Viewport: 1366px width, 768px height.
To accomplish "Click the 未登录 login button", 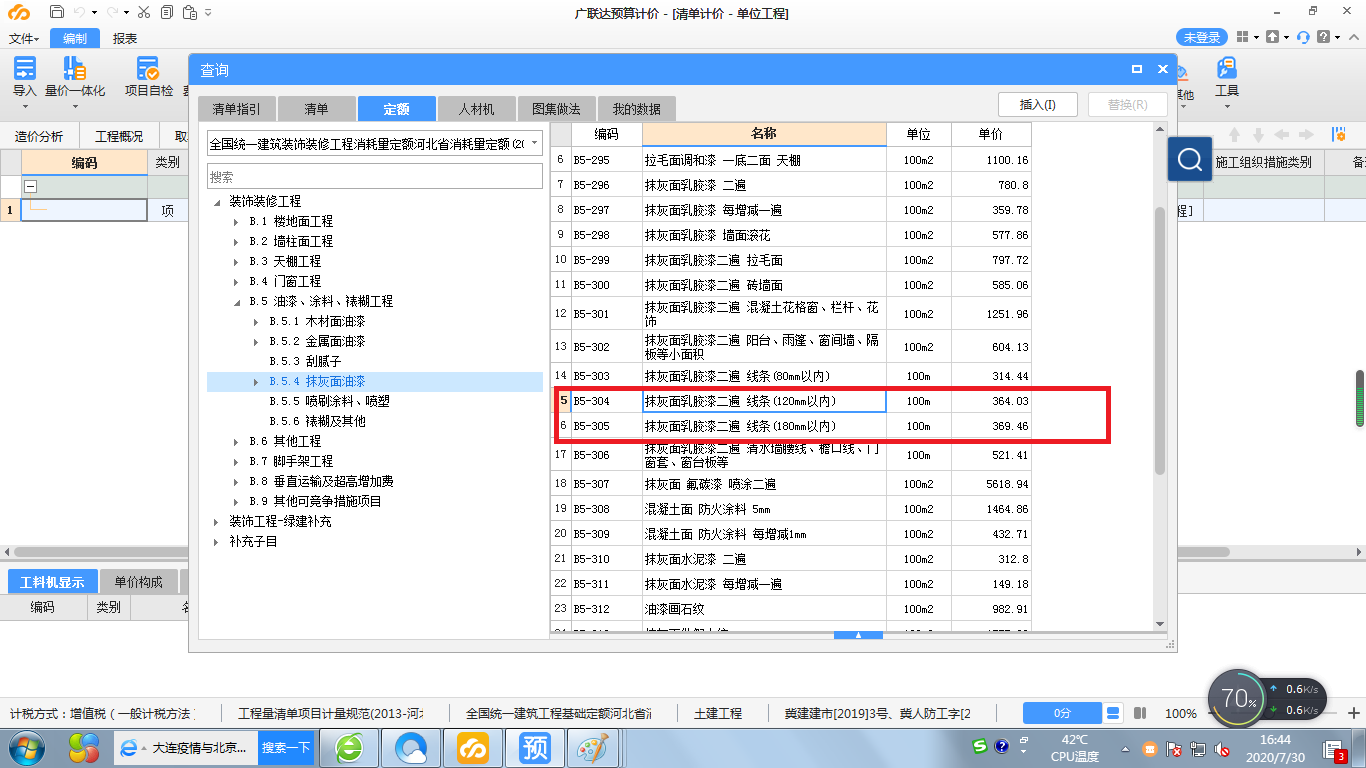I will point(1202,37).
